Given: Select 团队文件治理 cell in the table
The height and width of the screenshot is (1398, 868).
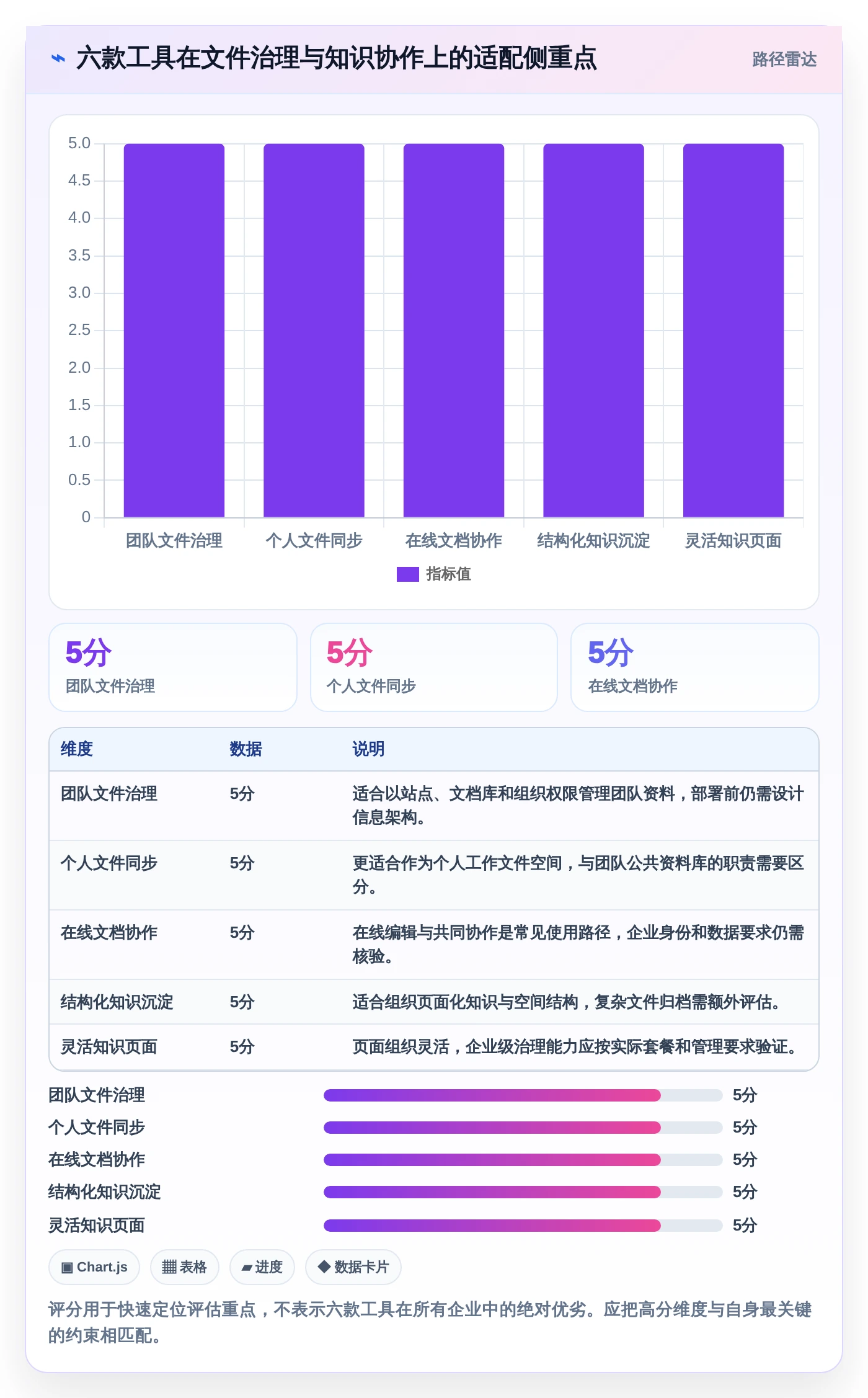Looking at the screenshot, I should click(109, 794).
